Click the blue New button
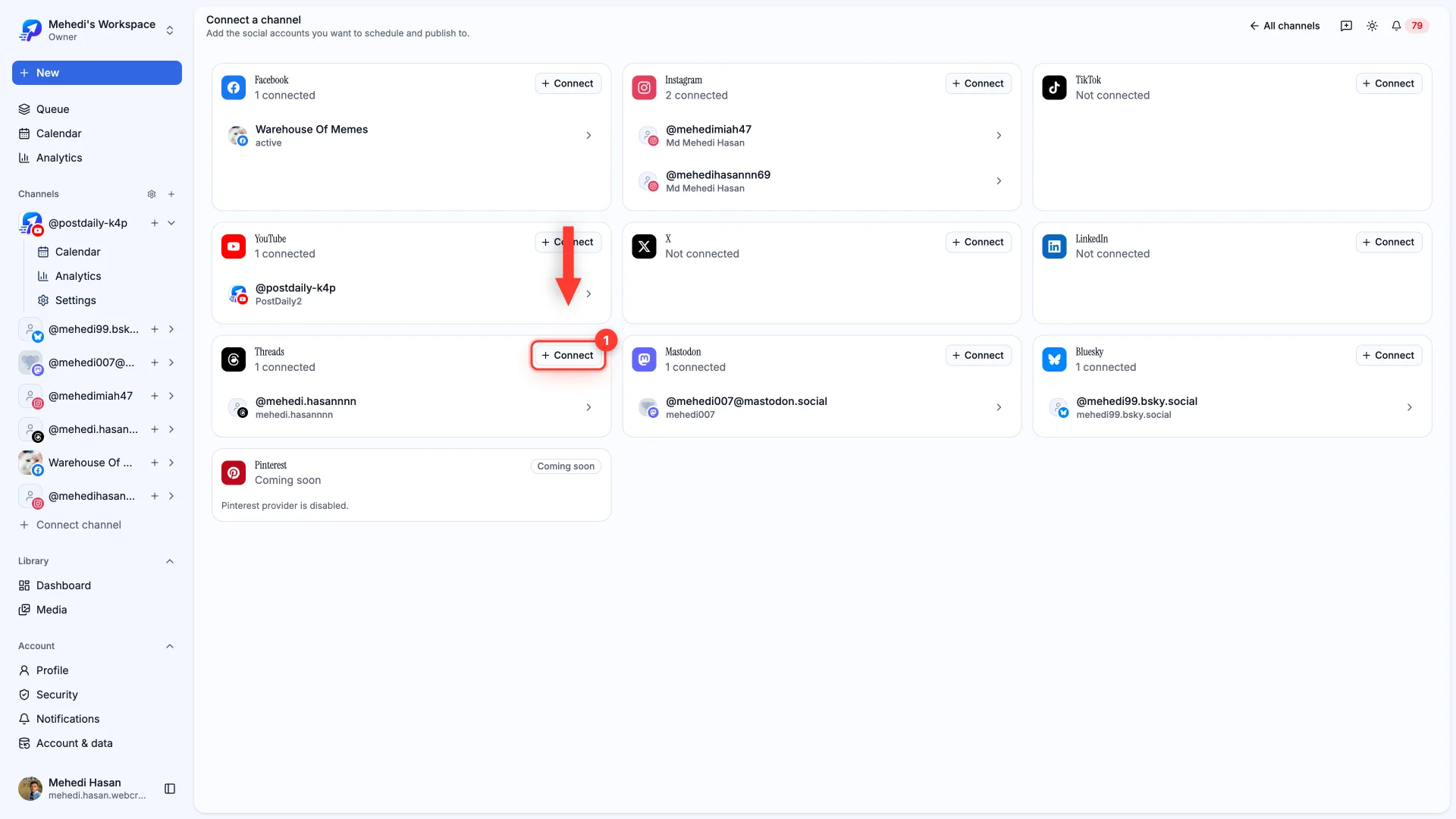Screen dimensions: 1456x819 pos(97,73)
